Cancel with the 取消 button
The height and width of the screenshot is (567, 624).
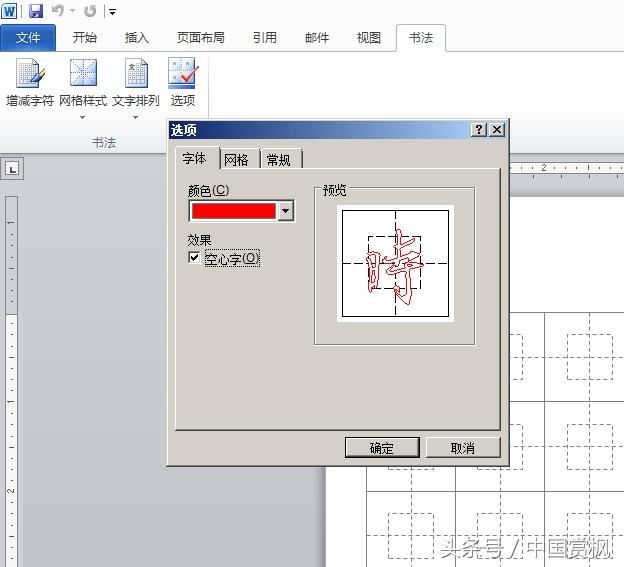click(463, 448)
